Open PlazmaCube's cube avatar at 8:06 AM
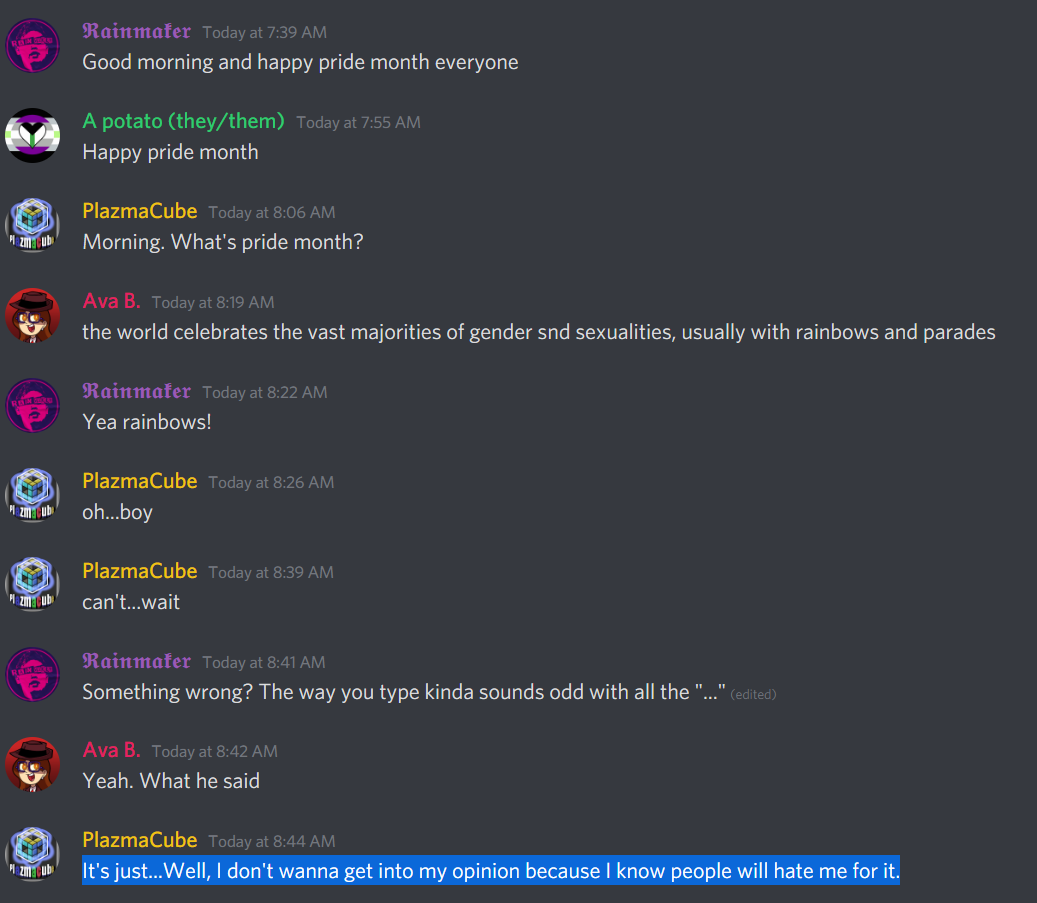This screenshot has width=1037, height=903. coord(32,226)
